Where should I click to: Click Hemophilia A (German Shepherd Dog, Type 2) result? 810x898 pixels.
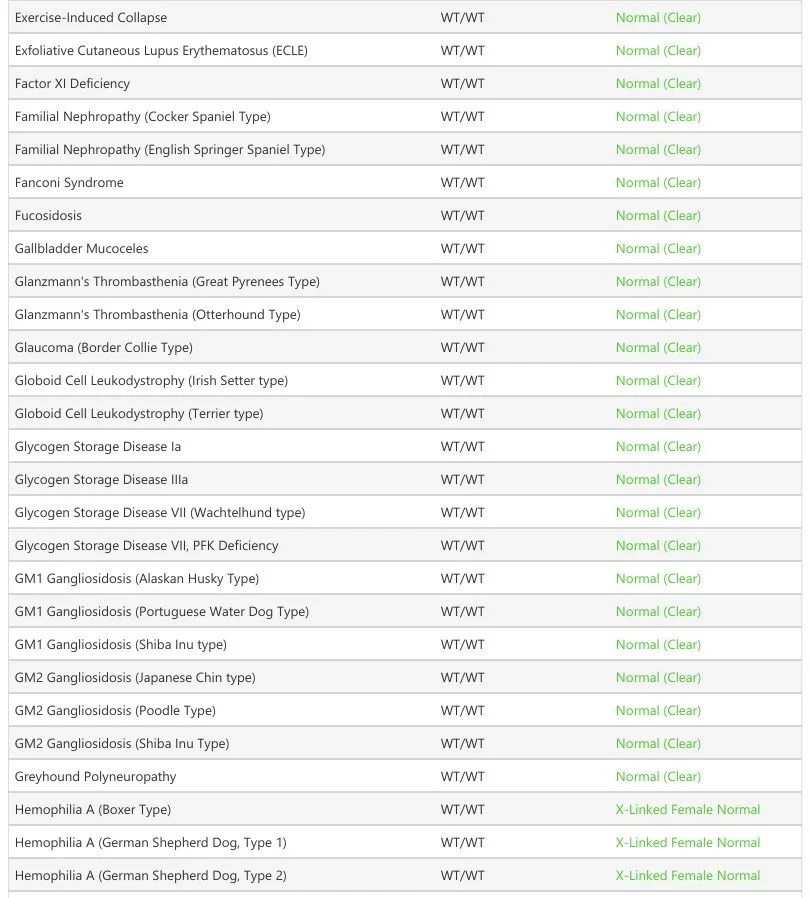coord(687,876)
